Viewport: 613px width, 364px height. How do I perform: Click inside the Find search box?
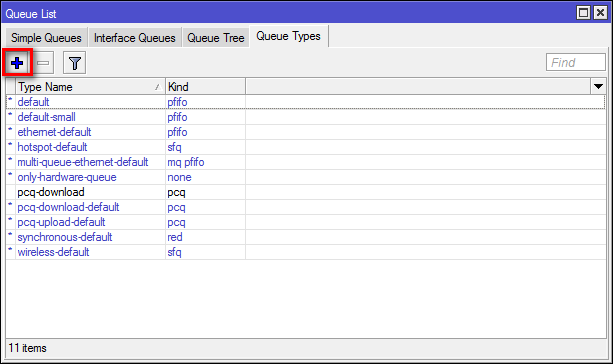pyautogui.click(x=575, y=63)
